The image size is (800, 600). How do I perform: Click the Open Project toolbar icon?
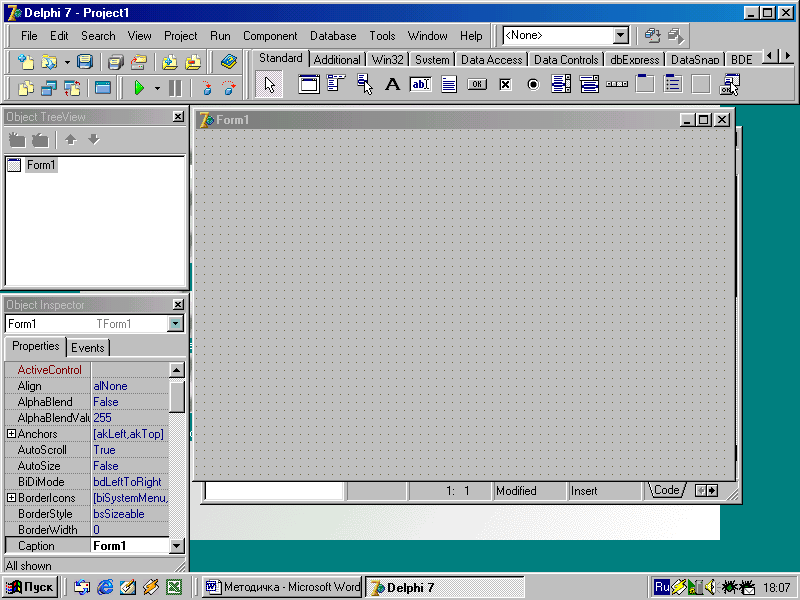click(139, 62)
